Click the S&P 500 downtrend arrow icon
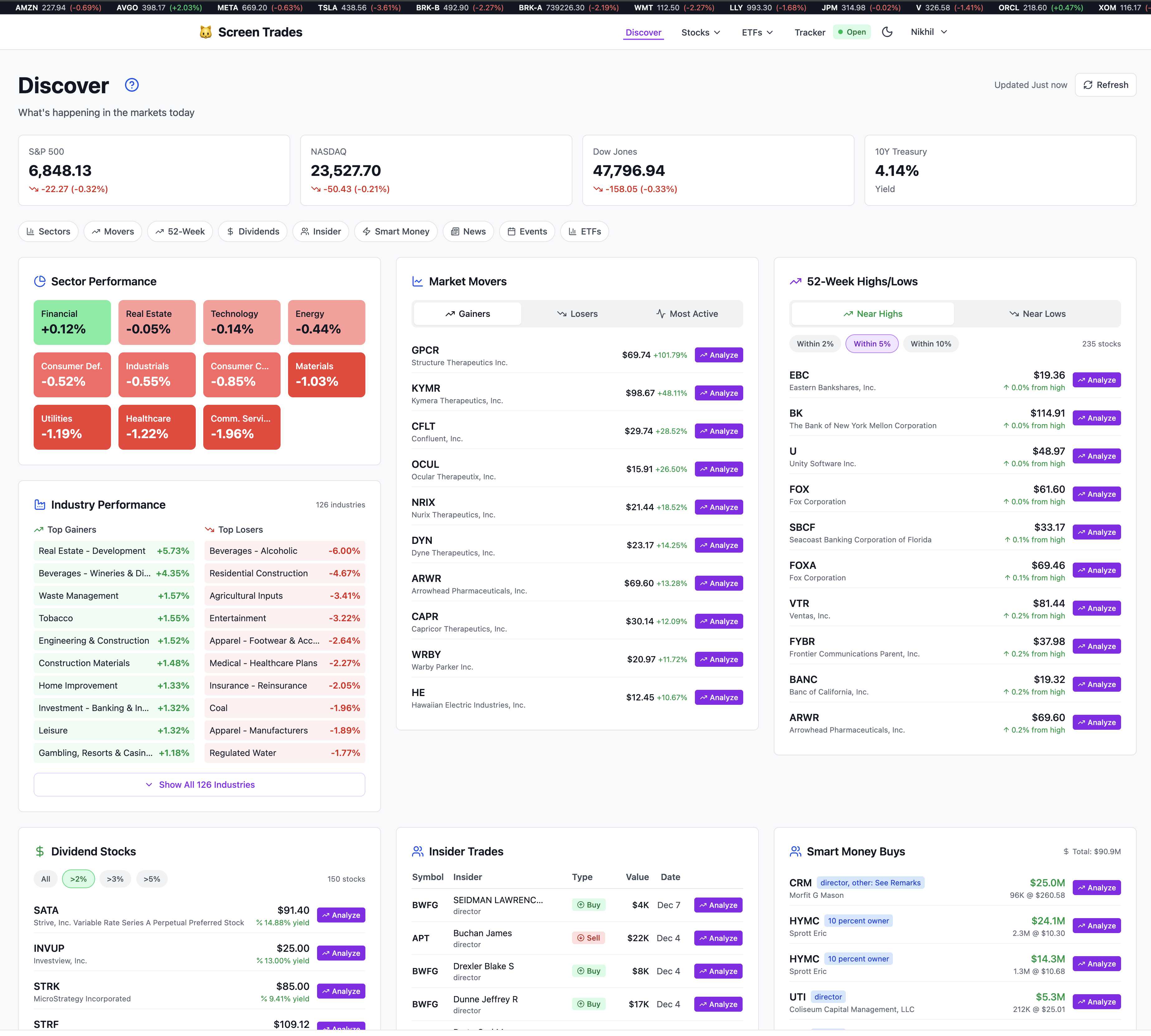 click(34, 189)
